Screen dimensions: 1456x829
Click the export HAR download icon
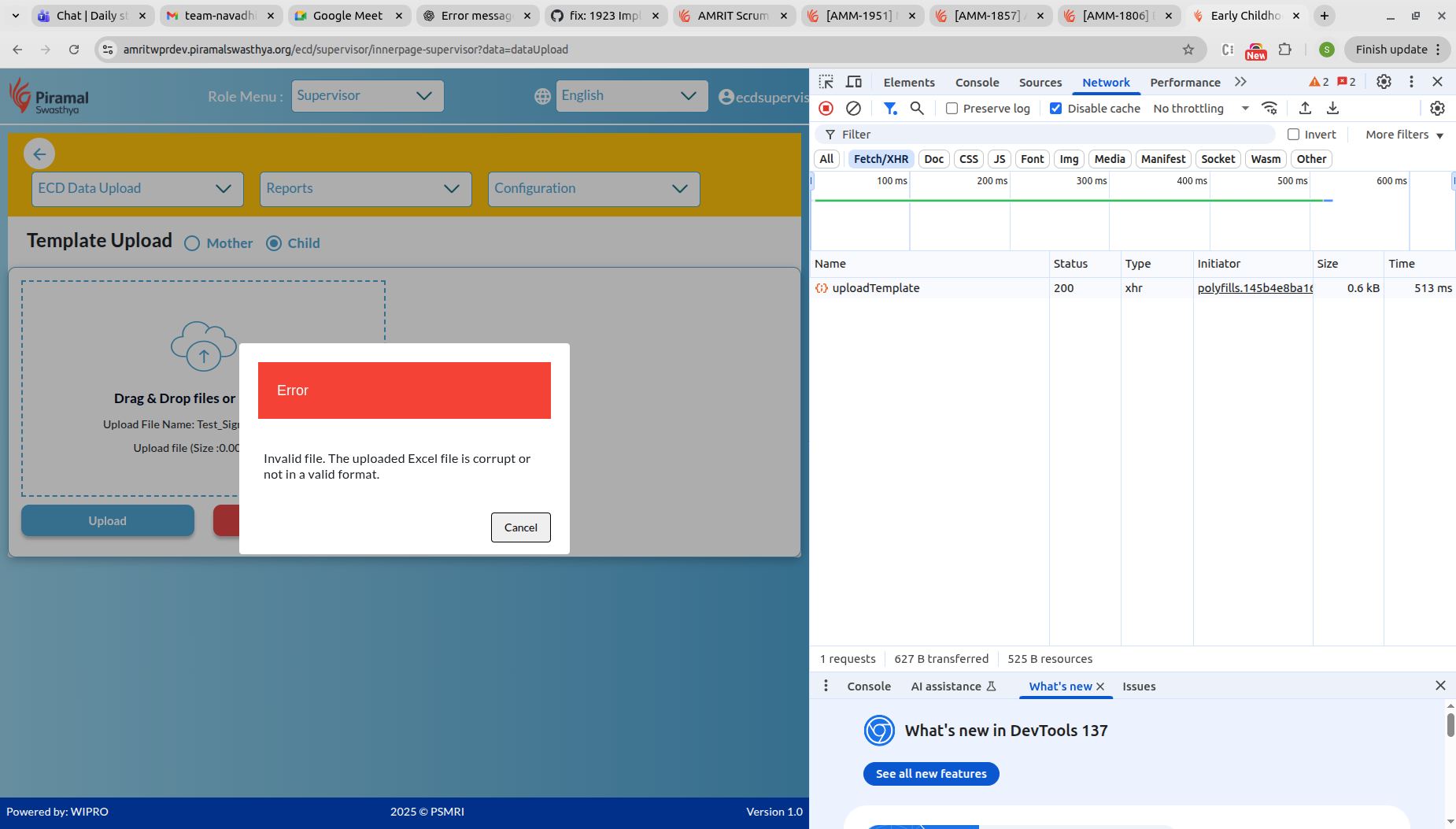[x=1332, y=109]
